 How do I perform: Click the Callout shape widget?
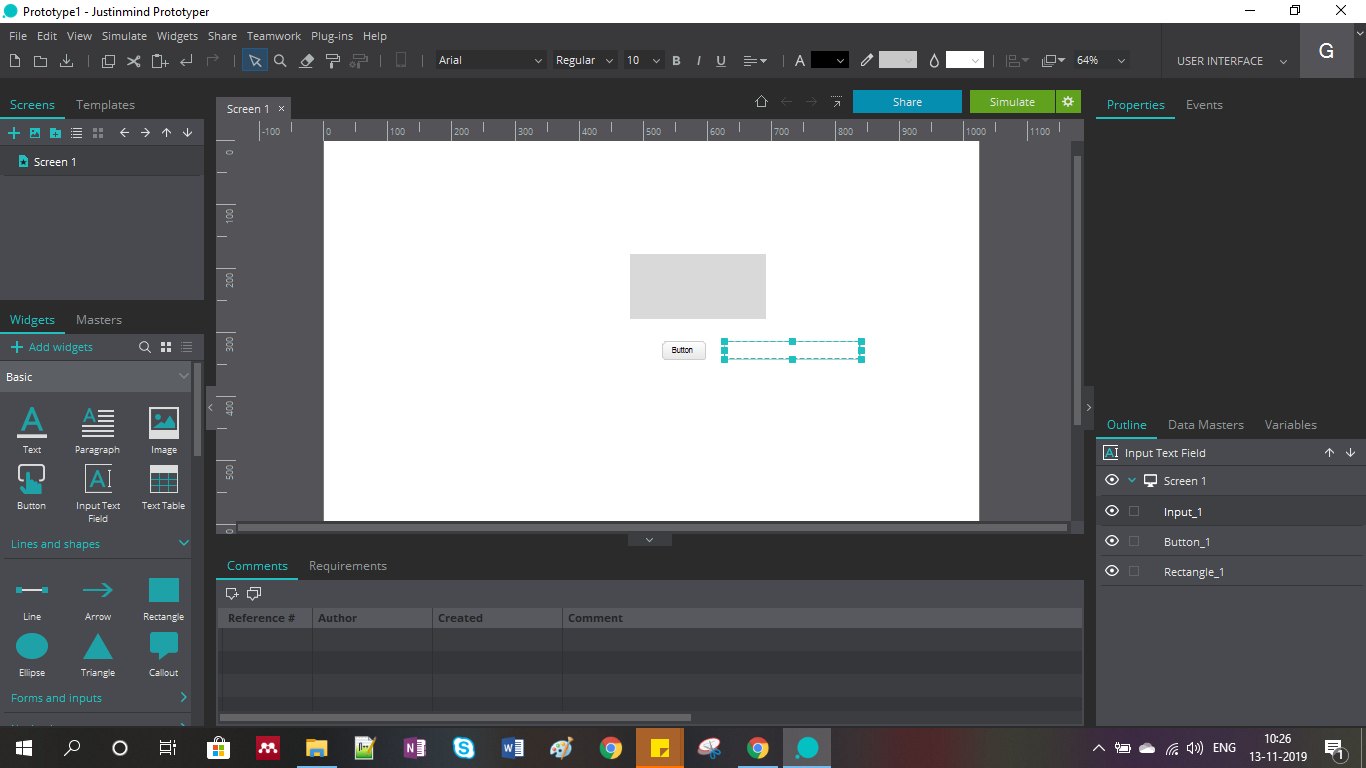click(163, 647)
